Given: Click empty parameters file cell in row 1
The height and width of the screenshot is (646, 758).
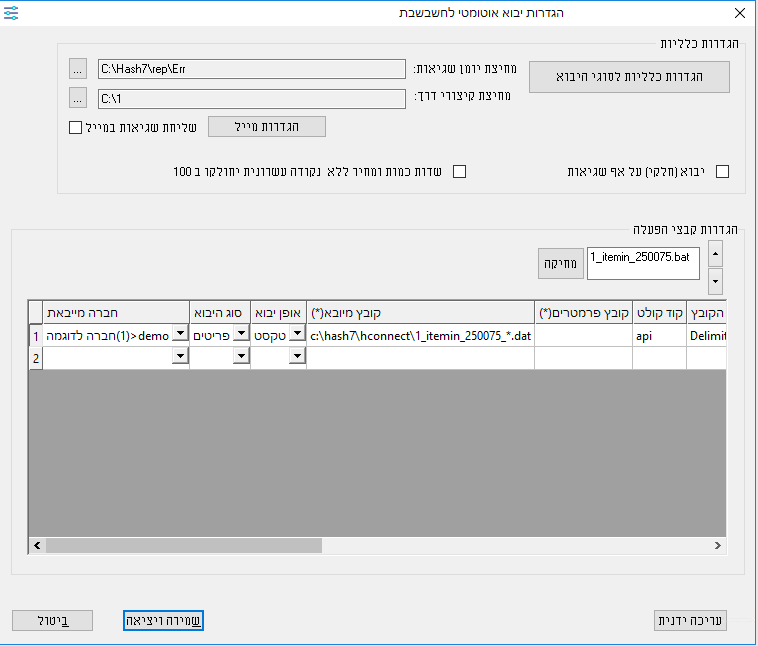Looking at the screenshot, I should (583, 336).
